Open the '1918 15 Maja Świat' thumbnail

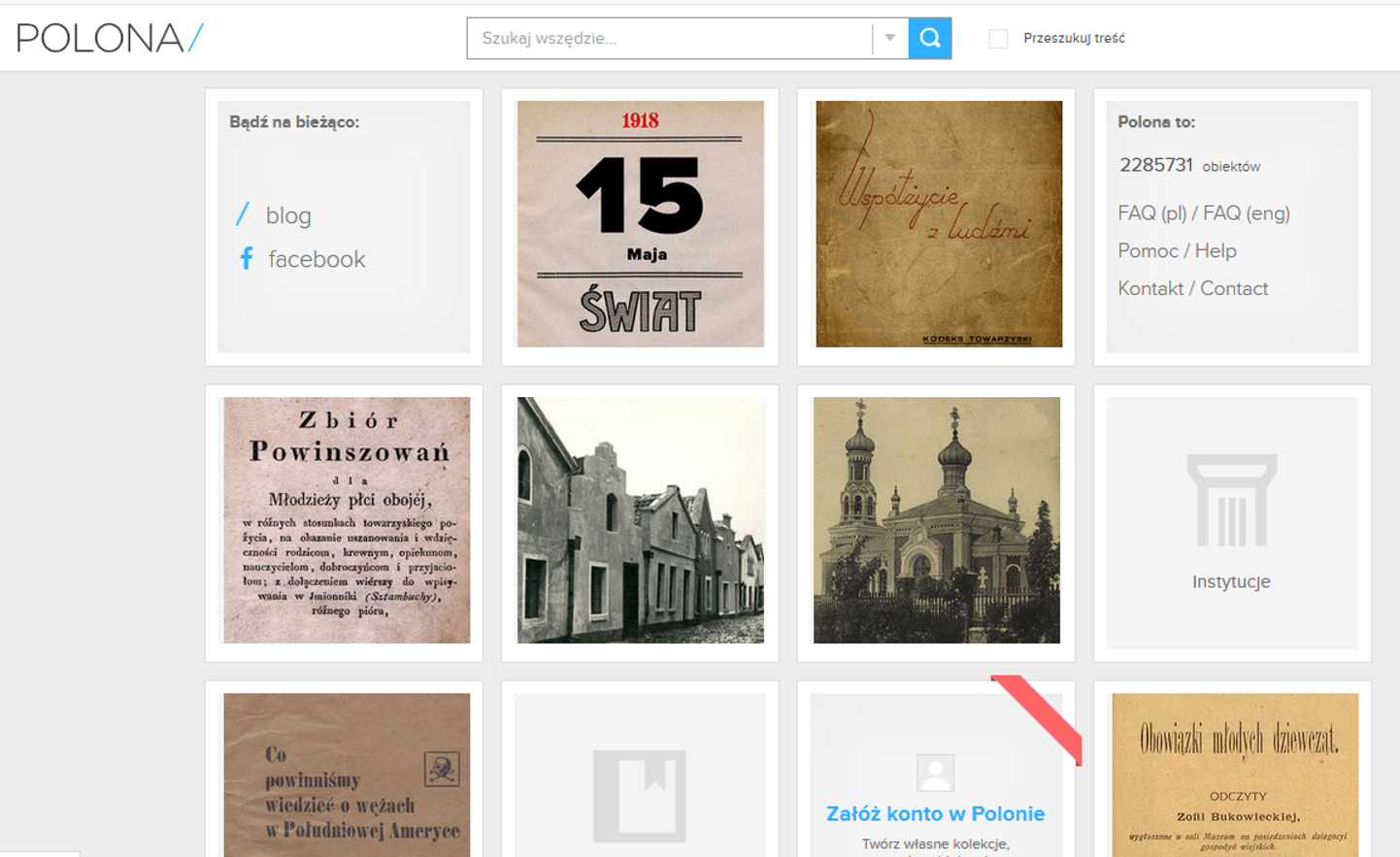(x=641, y=224)
